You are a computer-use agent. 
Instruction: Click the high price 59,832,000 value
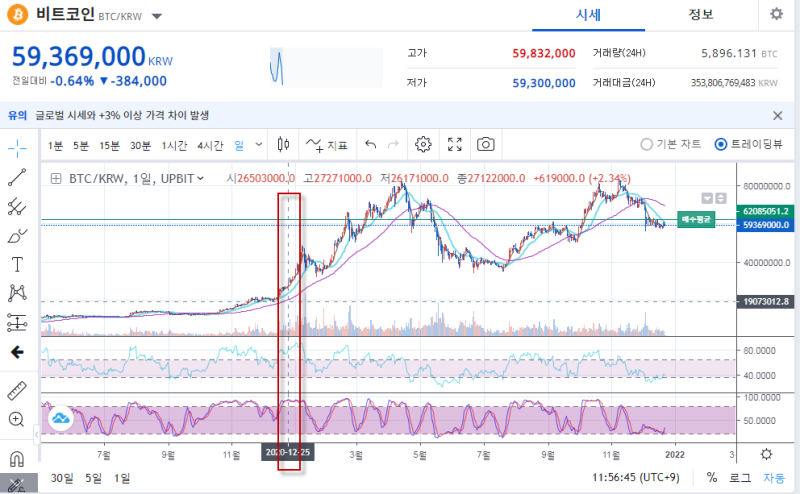click(543, 54)
